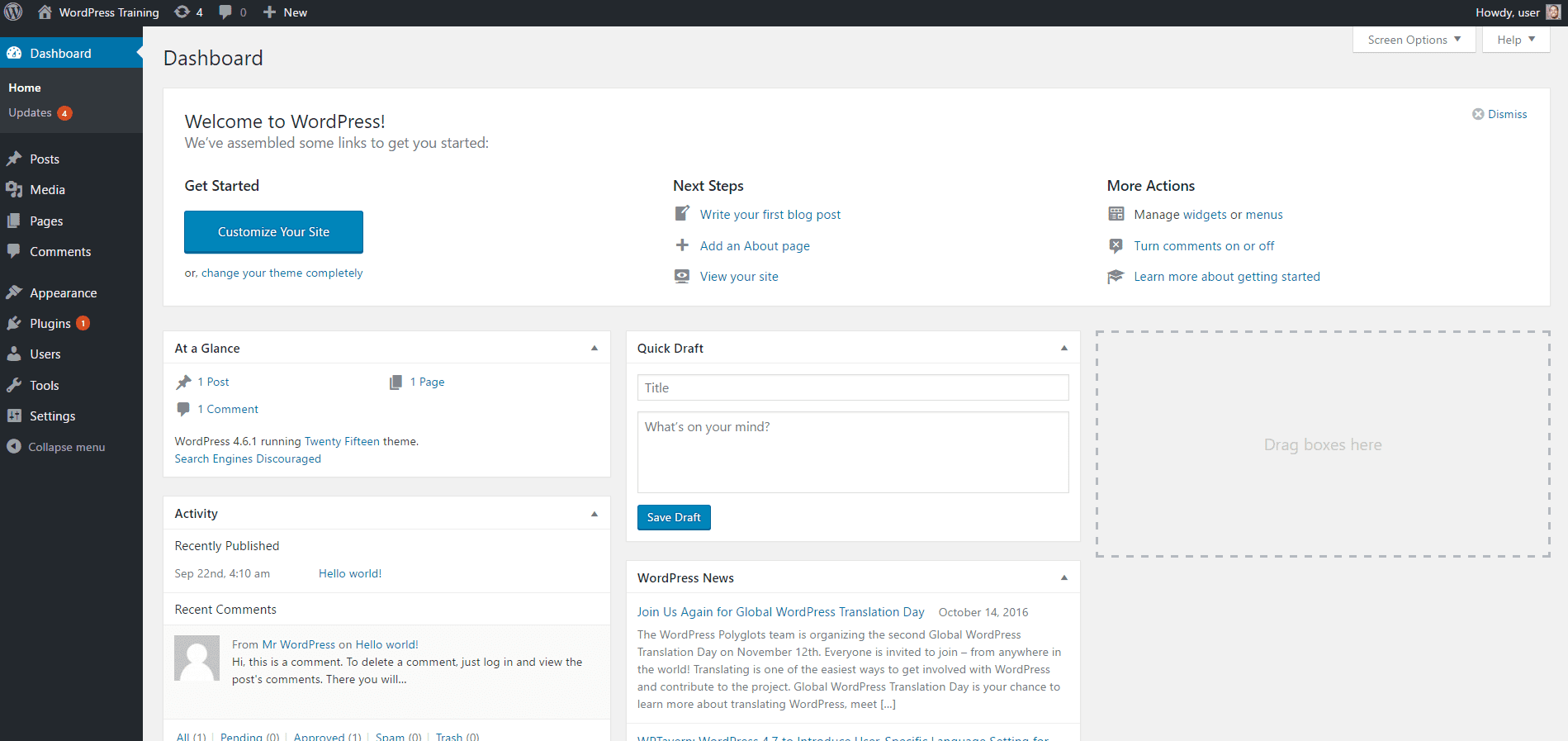This screenshot has width=1568, height=741.
Task: Click the commenter avatar thumbnail
Action: [x=197, y=658]
